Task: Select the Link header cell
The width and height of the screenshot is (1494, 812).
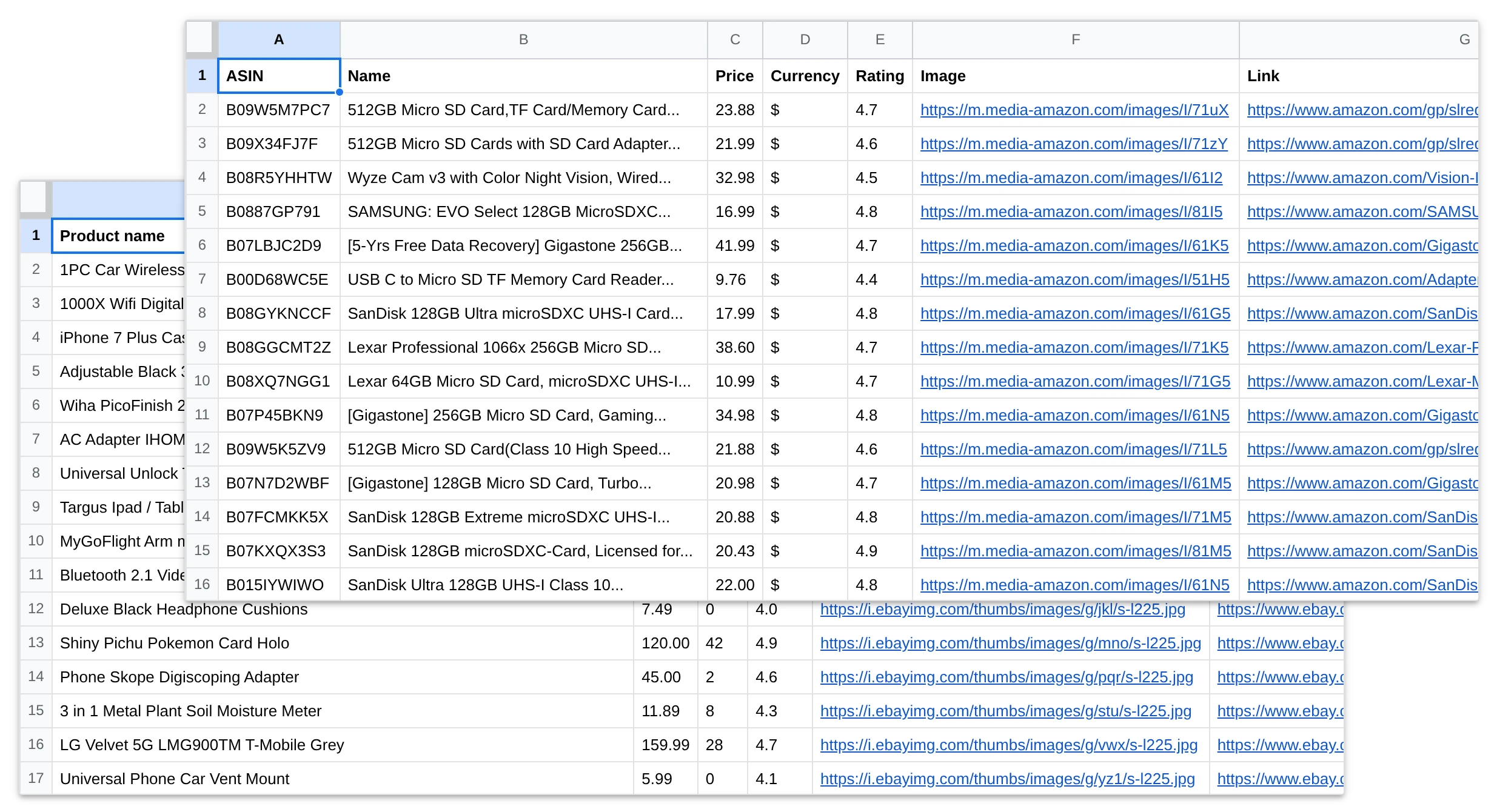Action: click(x=1359, y=76)
